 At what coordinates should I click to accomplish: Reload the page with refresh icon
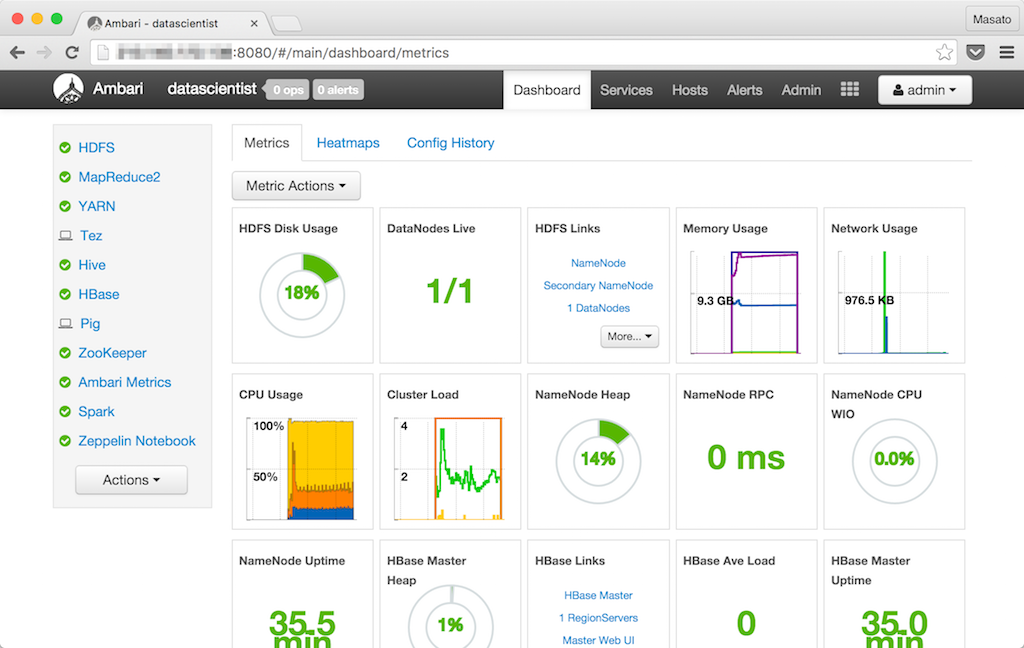tap(72, 52)
